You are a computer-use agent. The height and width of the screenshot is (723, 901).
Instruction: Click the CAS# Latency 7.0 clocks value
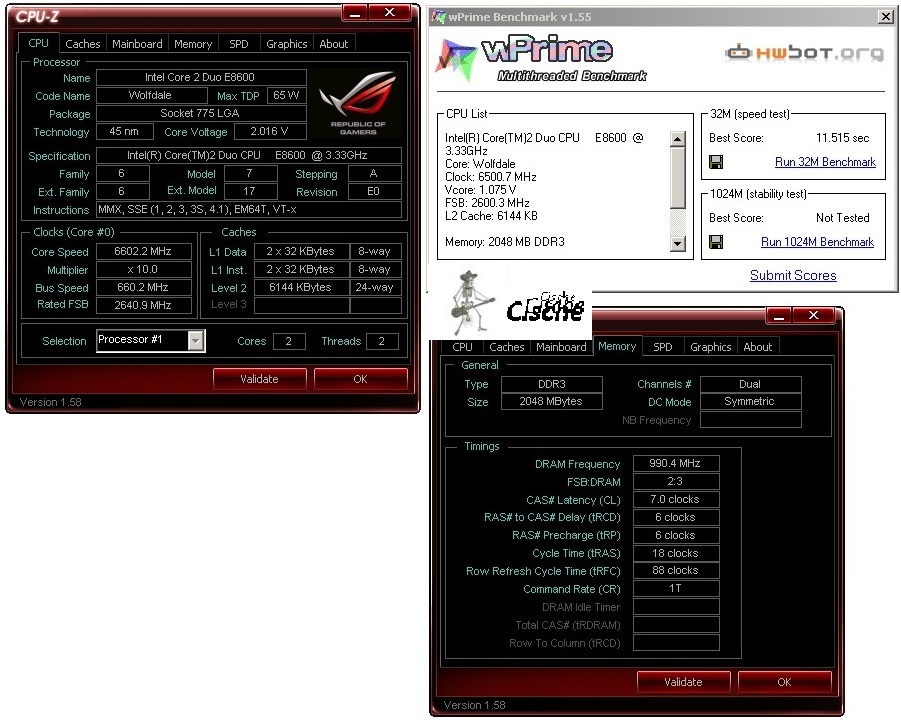(x=676, y=499)
